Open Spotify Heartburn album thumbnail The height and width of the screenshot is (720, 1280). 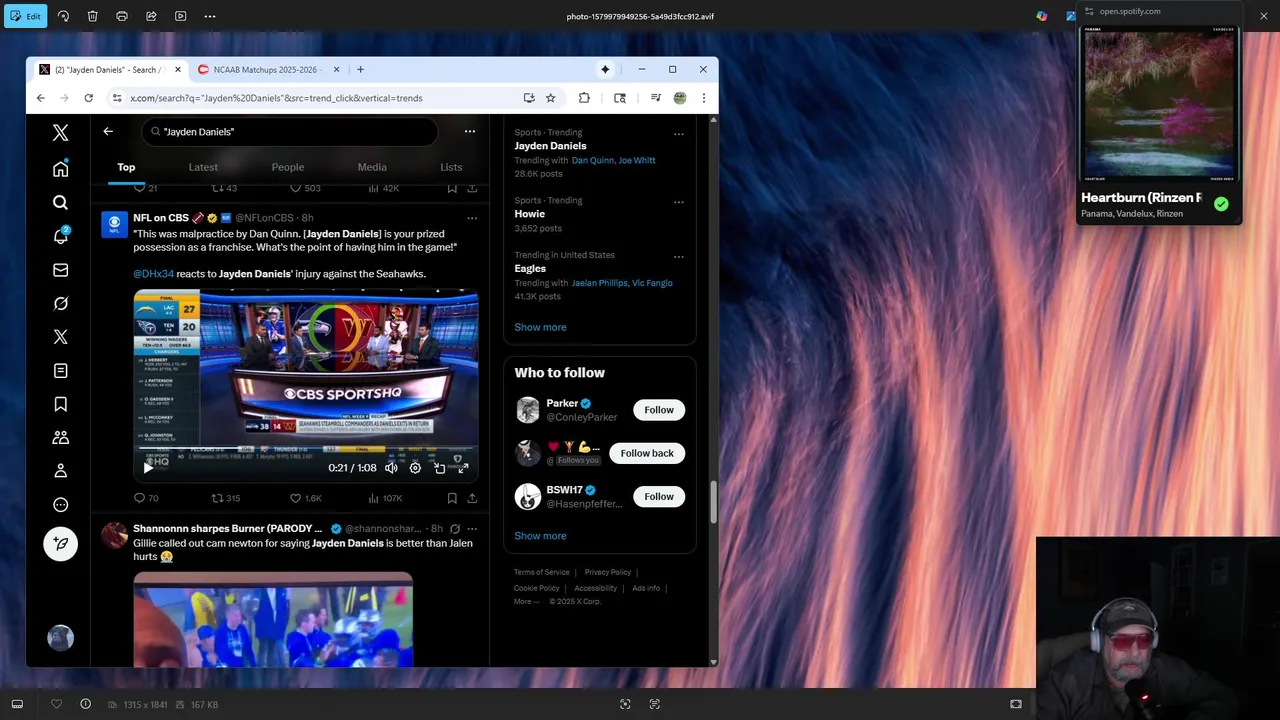pyautogui.click(x=1159, y=102)
